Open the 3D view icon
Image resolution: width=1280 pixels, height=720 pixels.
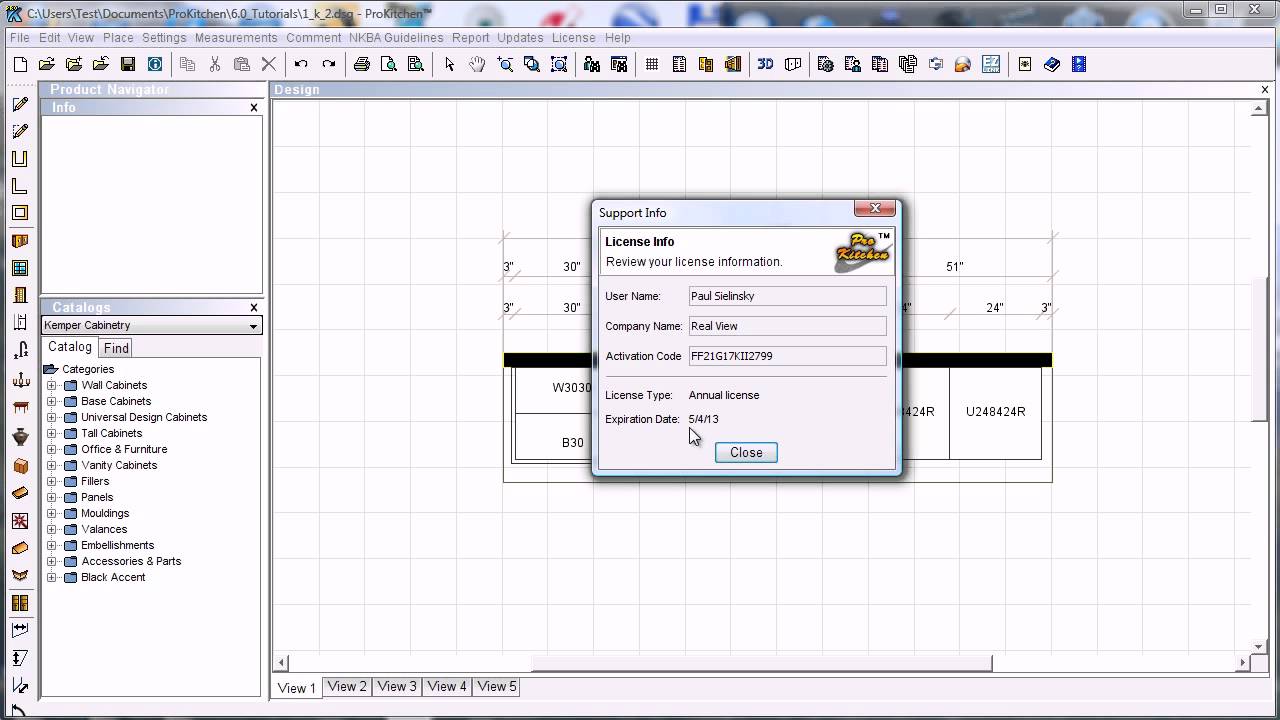(765, 64)
